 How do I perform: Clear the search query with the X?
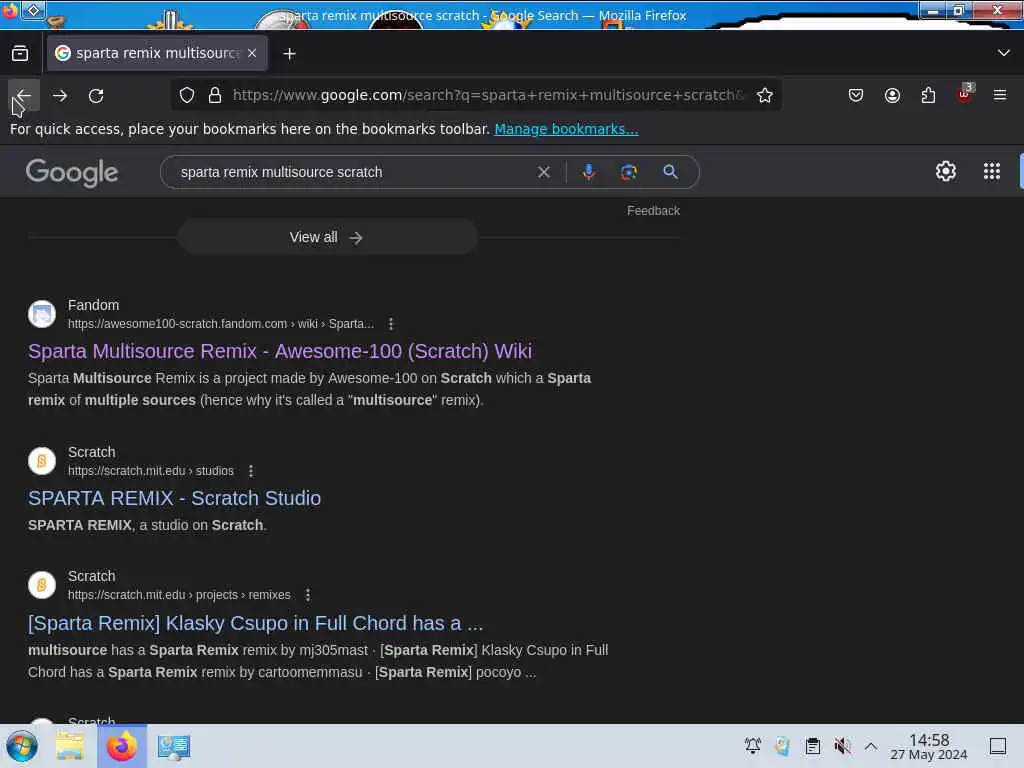pyautogui.click(x=543, y=172)
